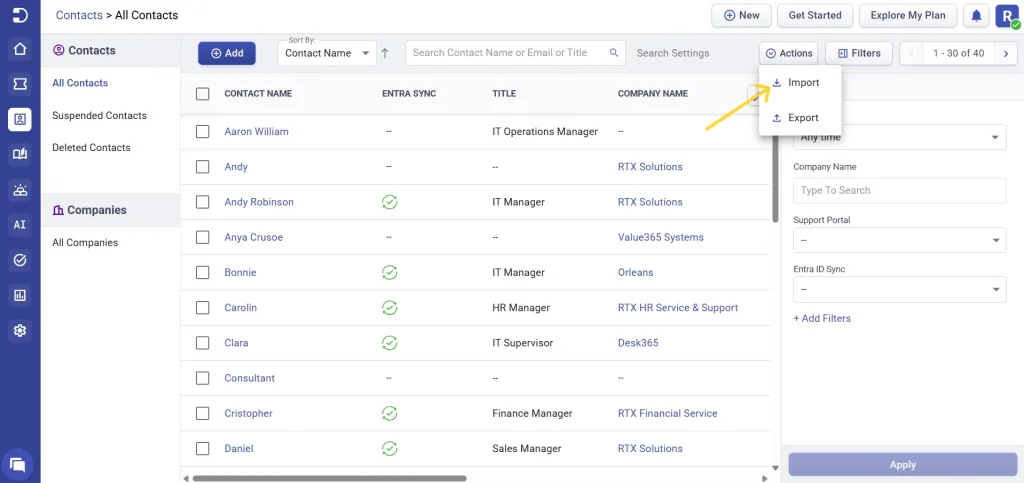Screen dimensions: 1024x483
Task: Click the Get Started button
Action: click(815, 16)
